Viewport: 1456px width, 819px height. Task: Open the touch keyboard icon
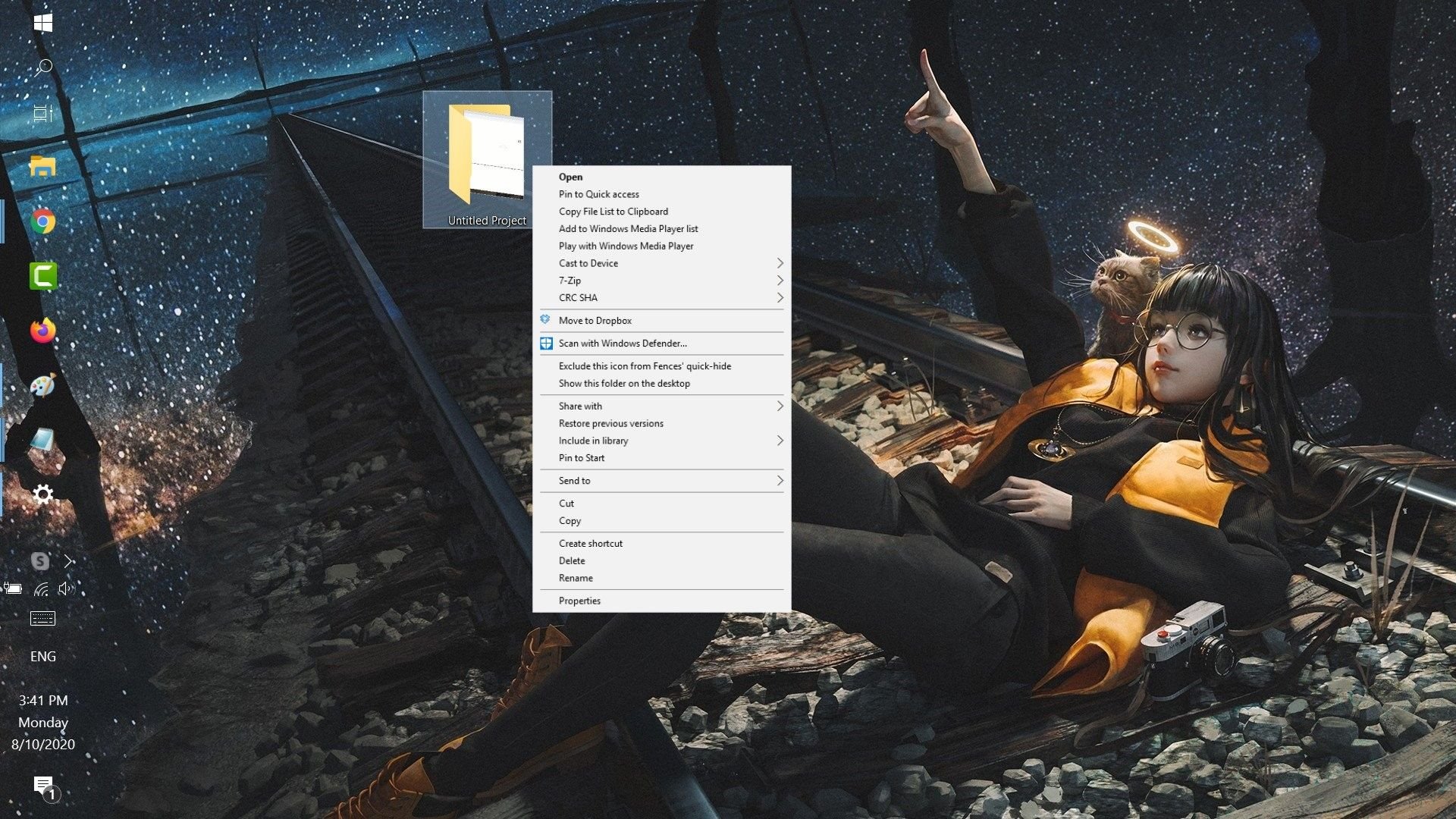point(42,619)
